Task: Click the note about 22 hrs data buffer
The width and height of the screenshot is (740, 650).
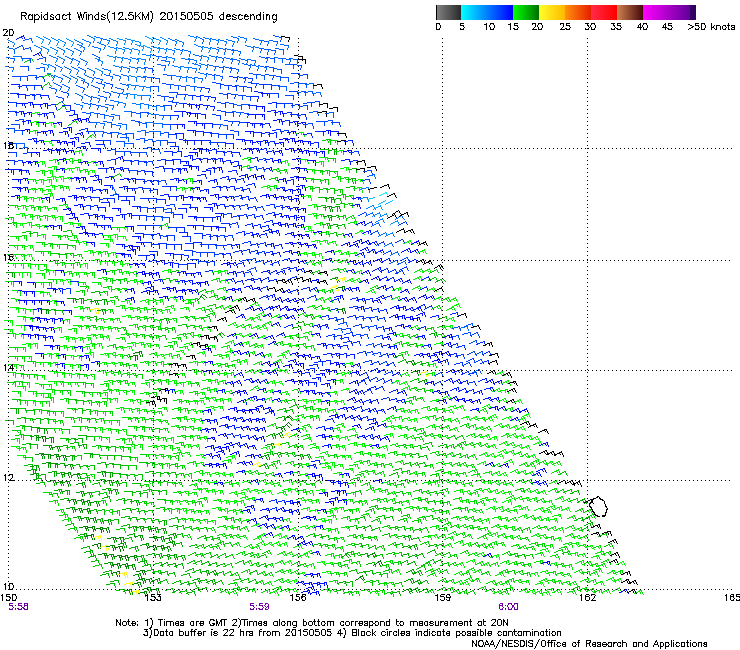Action: pos(238,633)
